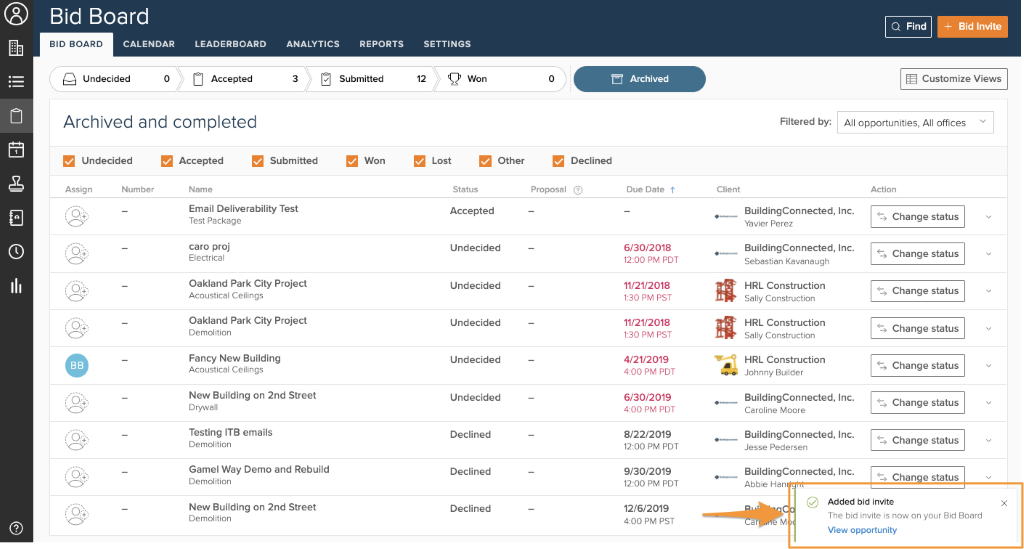Open the Analytics tab
1024x549 pixels.
pyautogui.click(x=312, y=44)
